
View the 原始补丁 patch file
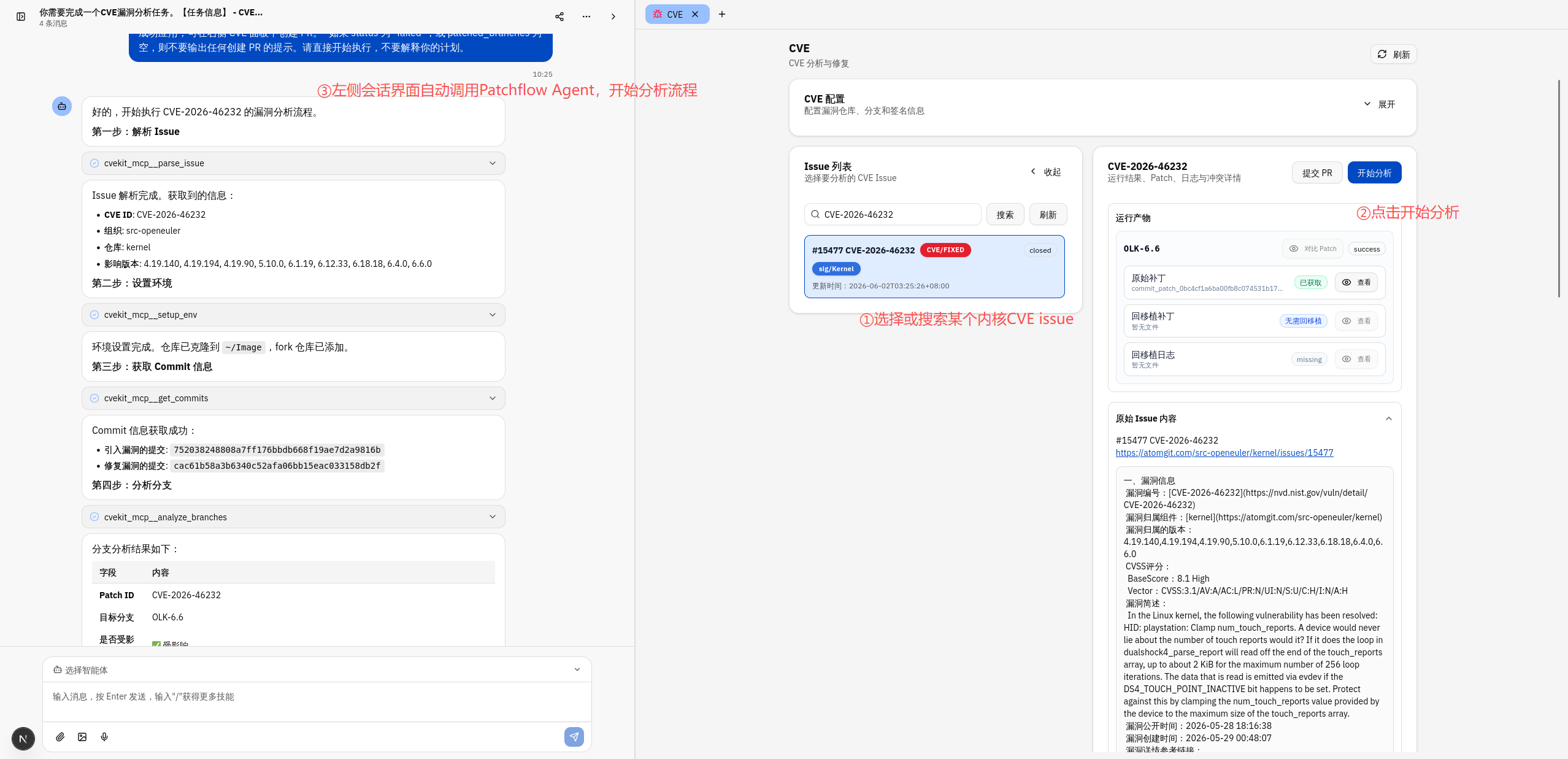pyautogui.click(x=1356, y=282)
